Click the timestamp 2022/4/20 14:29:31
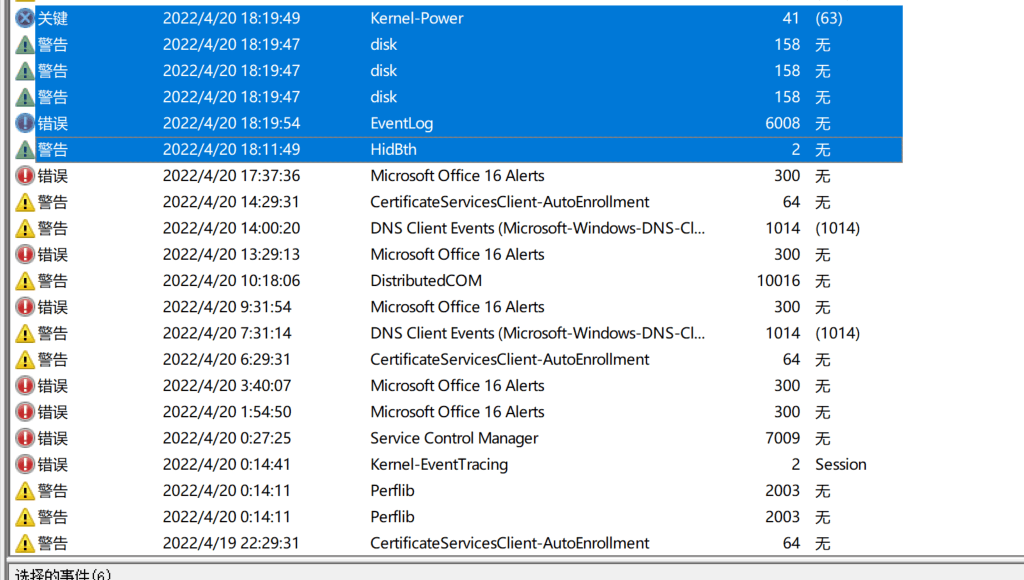Image resolution: width=1024 pixels, height=580 pixels. click(231, 202)
